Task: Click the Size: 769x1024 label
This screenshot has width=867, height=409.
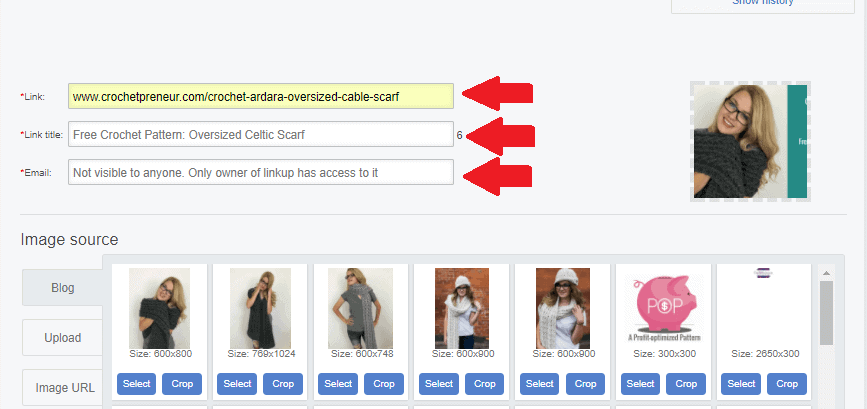Action: [x=261, y=354]
